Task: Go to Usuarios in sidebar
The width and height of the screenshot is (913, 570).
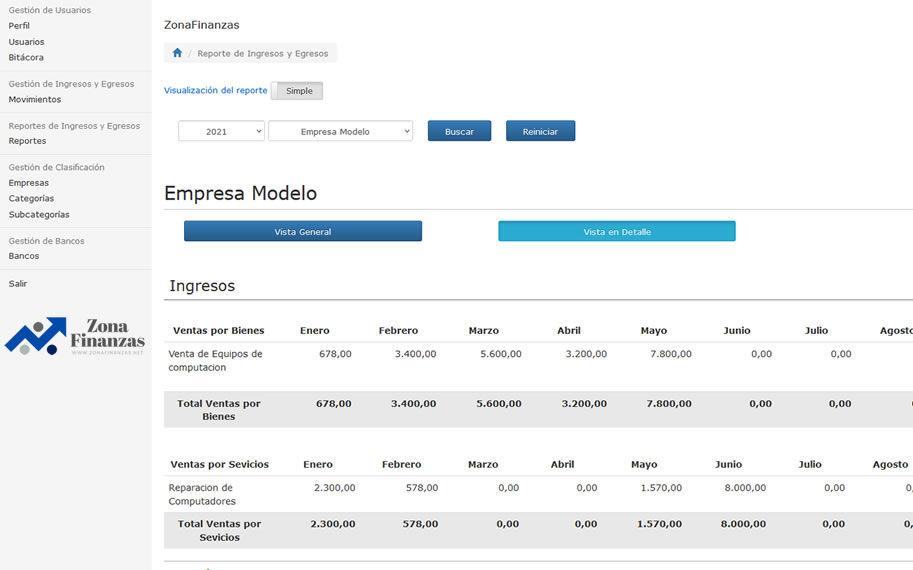Action: [x=26, y=42]
